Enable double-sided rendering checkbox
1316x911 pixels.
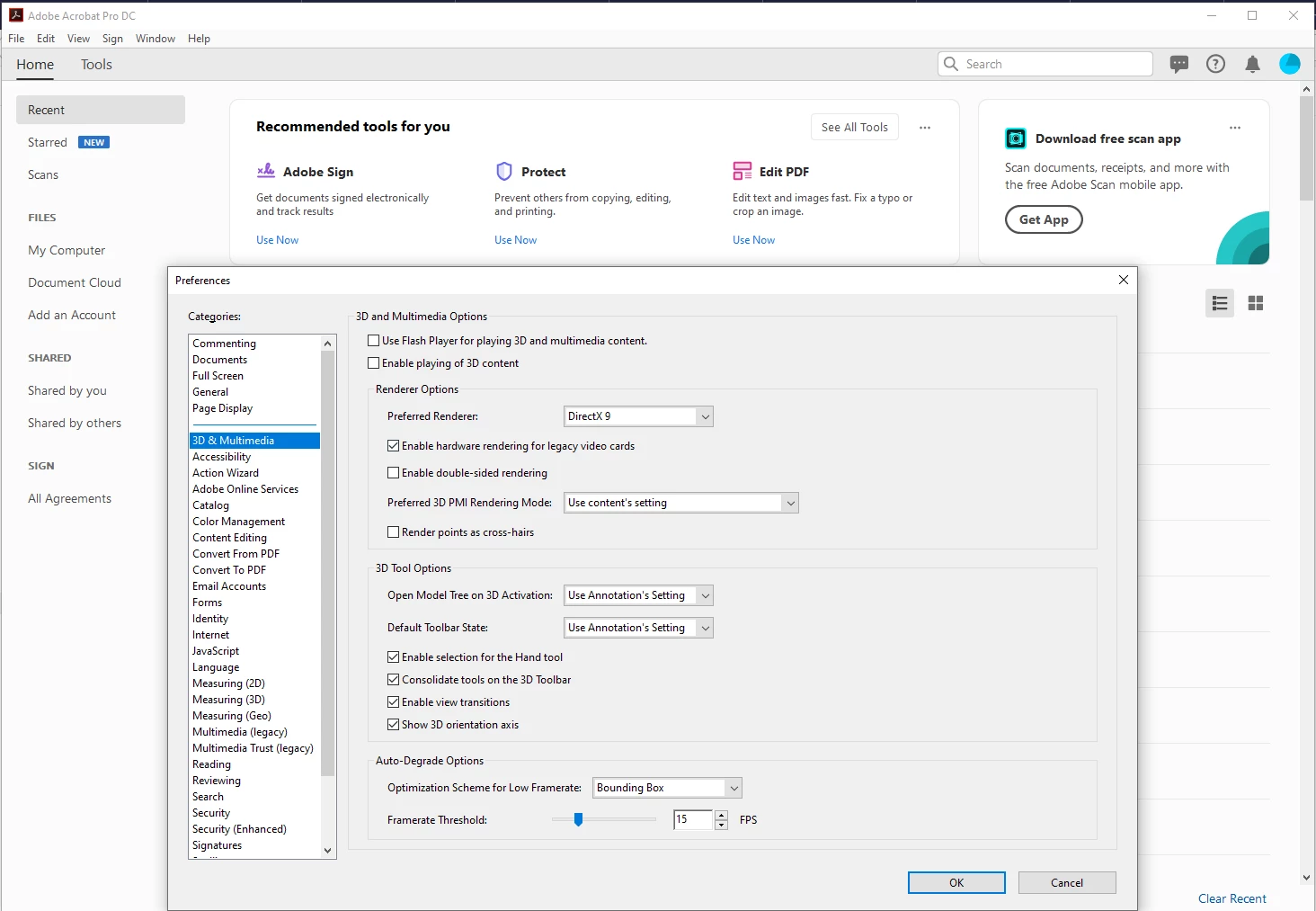pos(394,473)
